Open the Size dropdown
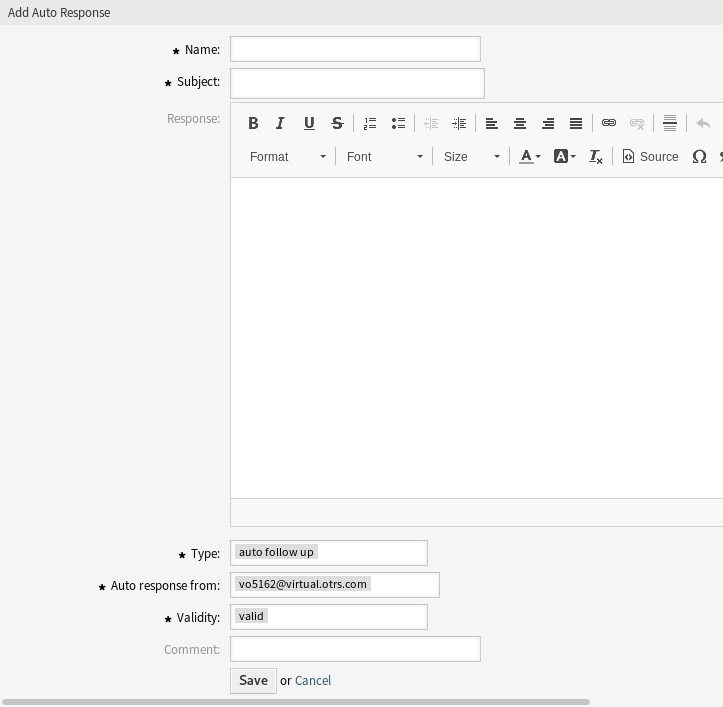 471,157
